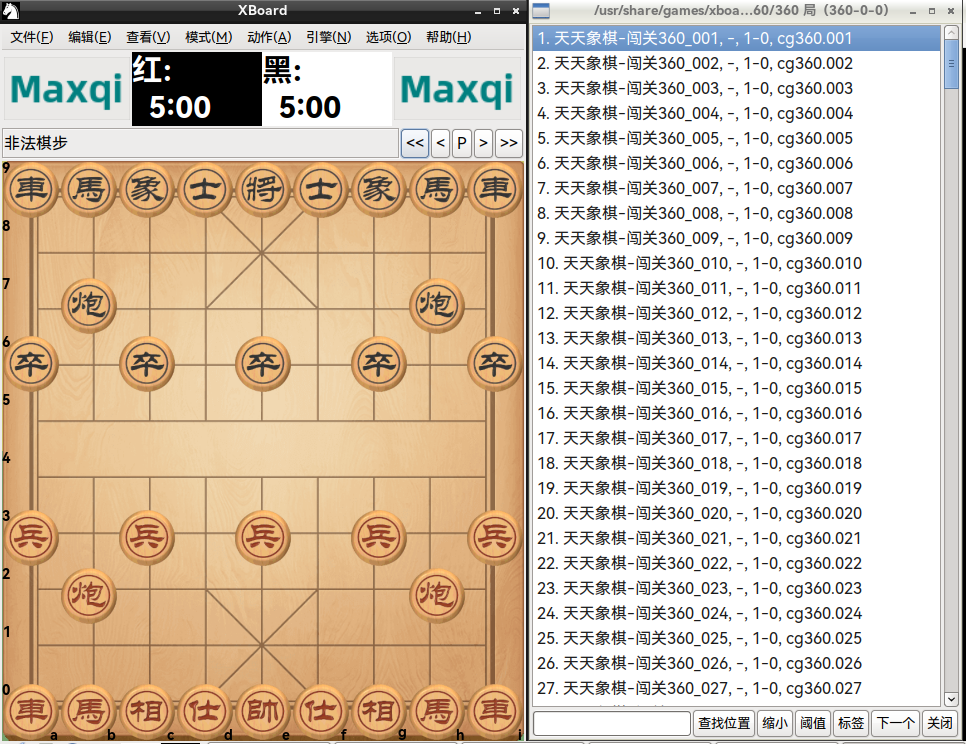Open the 查看(V) menu

pos(148,37)
